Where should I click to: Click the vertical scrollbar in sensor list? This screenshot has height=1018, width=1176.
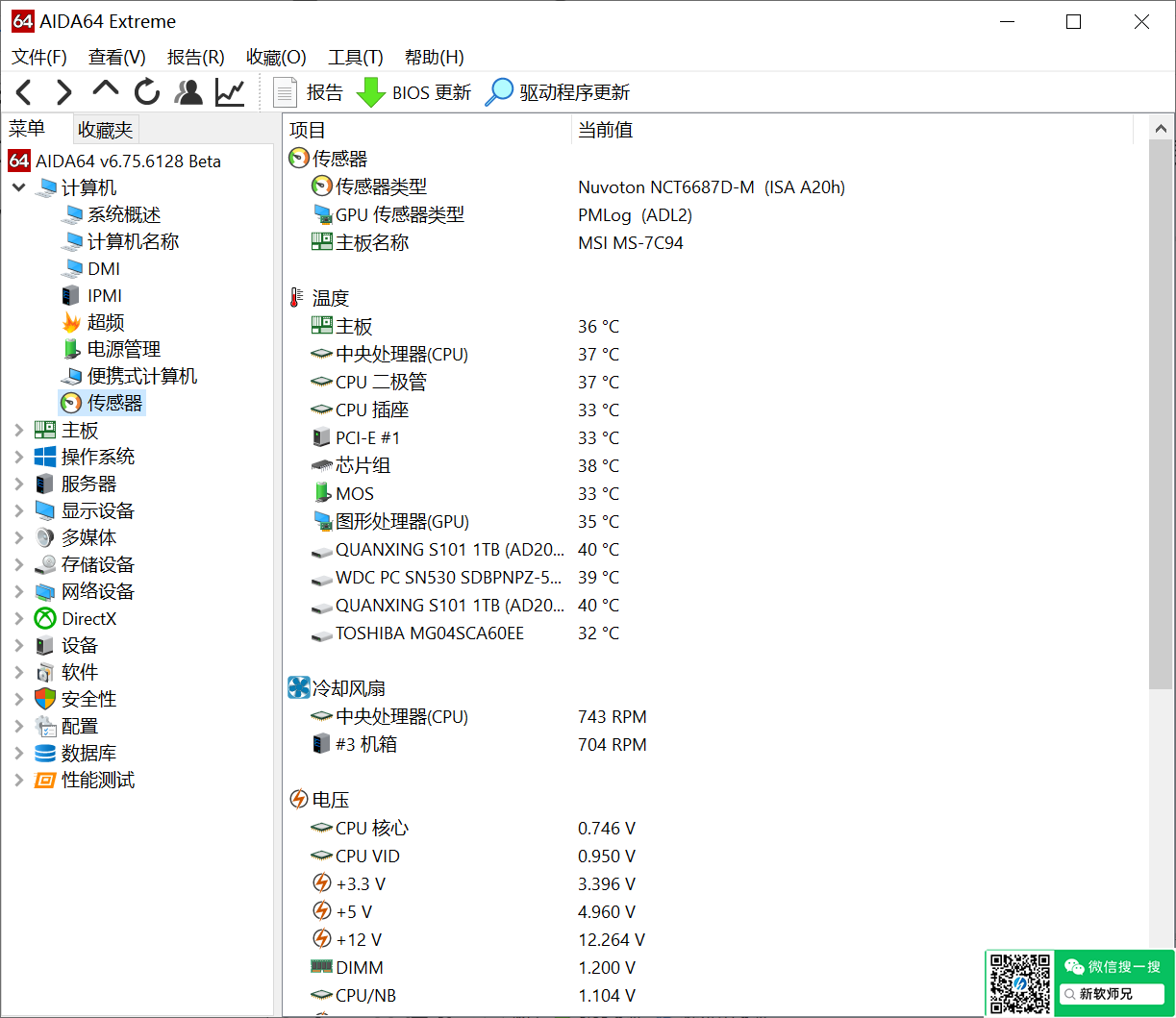click(1161, 413)
